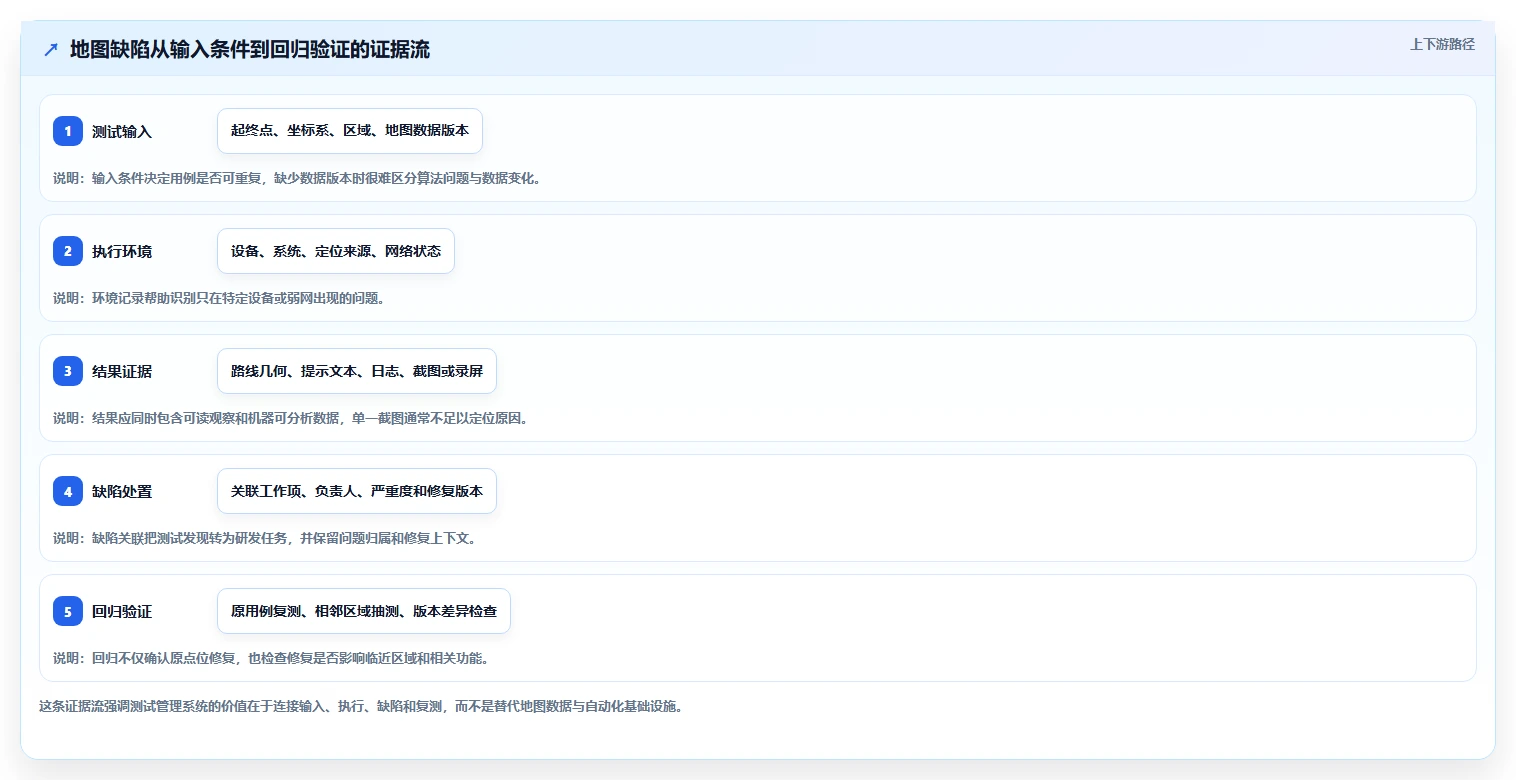Click the arrow icon beside the title
The width and height of the screenshot is (1516, 780).
pos(51,50)
